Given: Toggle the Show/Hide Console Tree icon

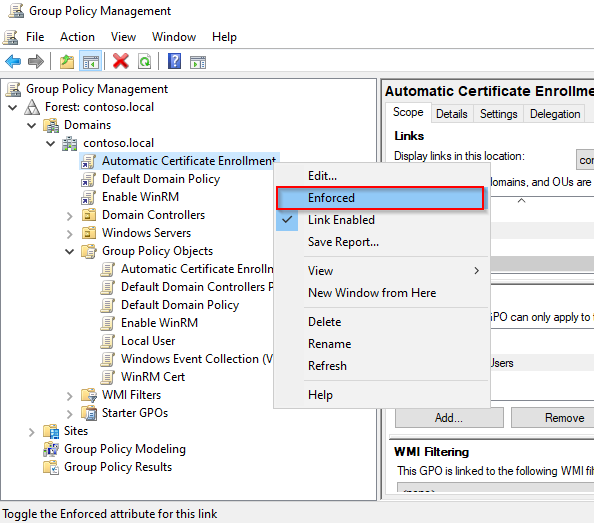Looking at the screenshot, I should (x=91, y=61).
